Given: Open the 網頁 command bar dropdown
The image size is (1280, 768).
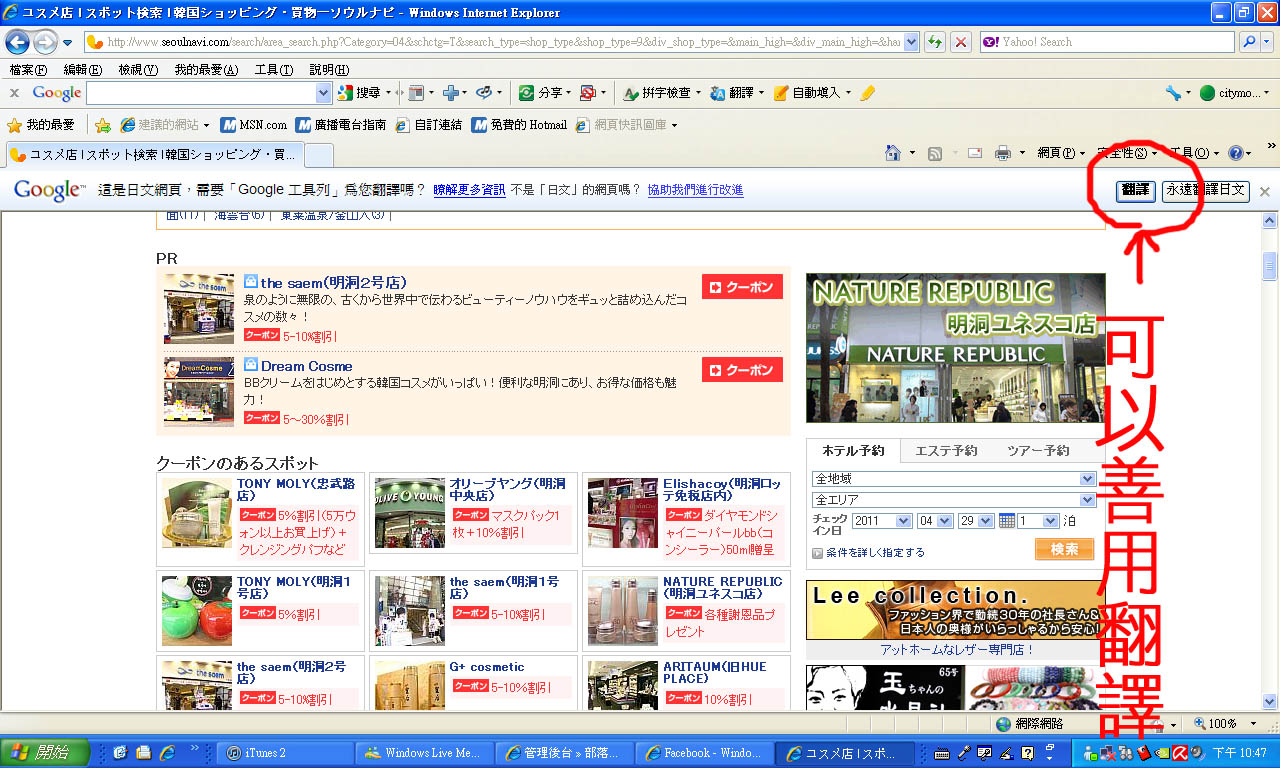Looking at the screenshot, I should 1061,153.
